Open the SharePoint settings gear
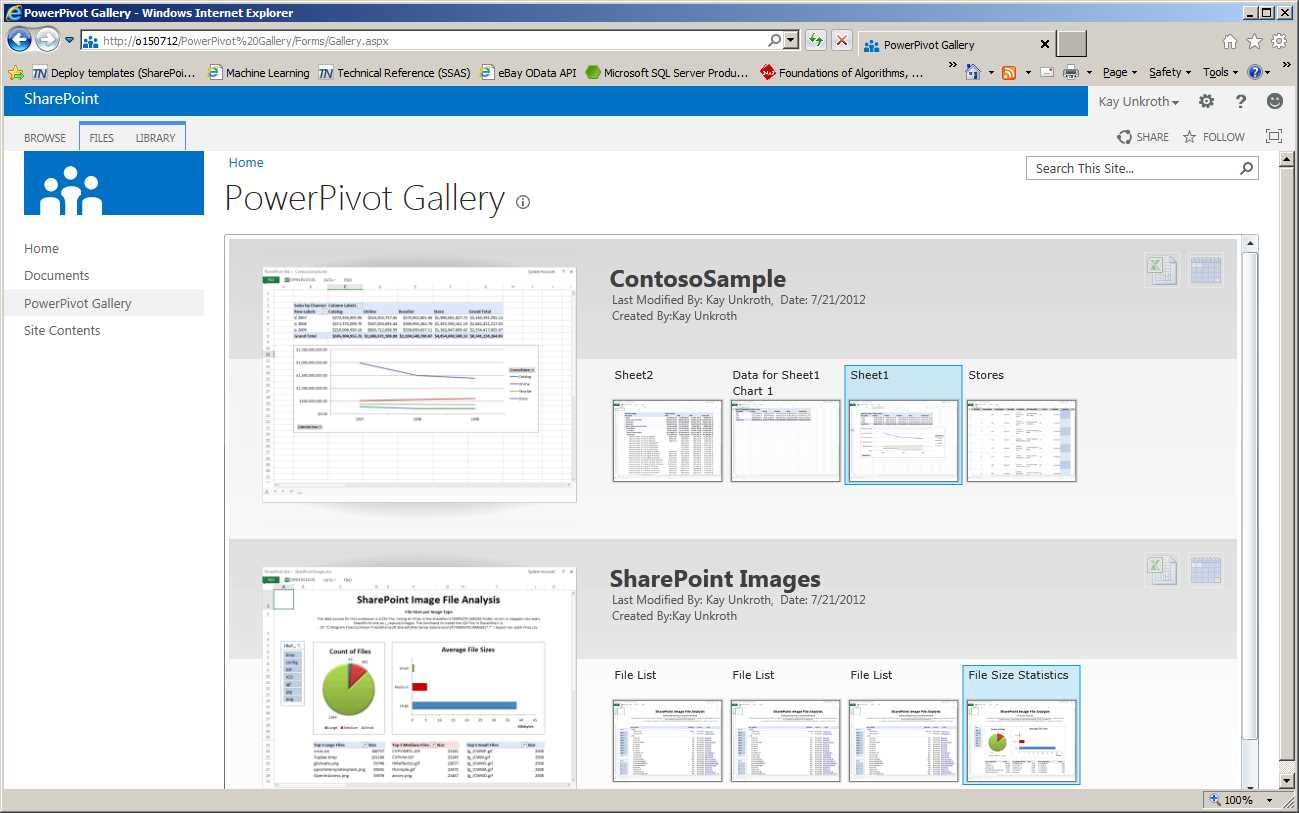Screen dimensions: 1299x813 (1206, 101)
